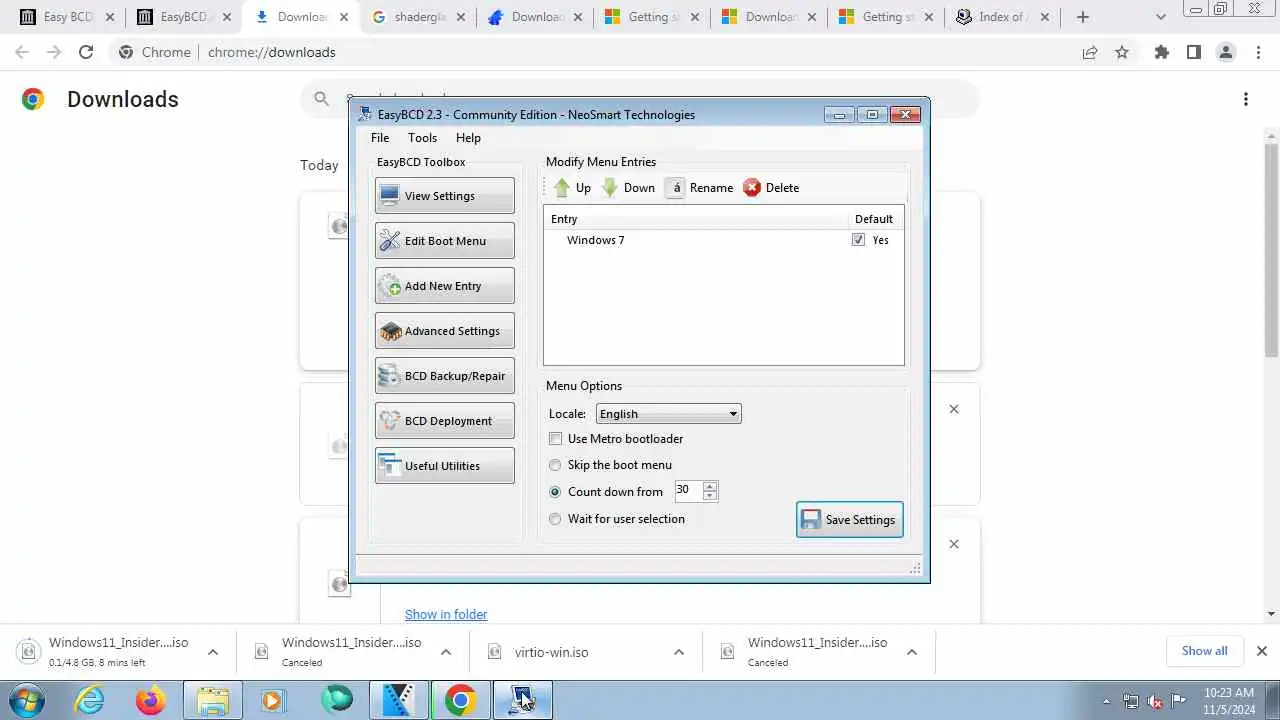Viewport: 1280px width, 720px height.
Task: Rename the selected boot entry
Action: pos(699,188)
